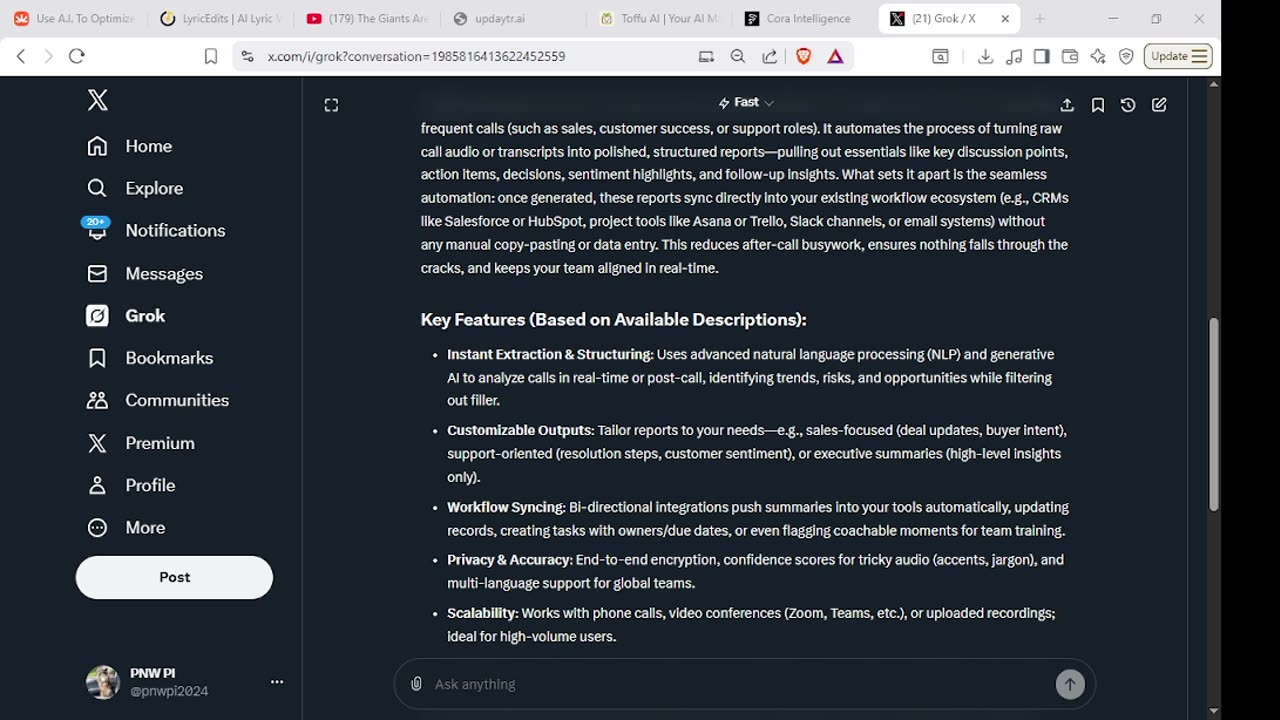The width and height of the screenshot is (1280, 720).
Task: Switch to The Giants Are YouTube tab
Action: click(368, 19)
